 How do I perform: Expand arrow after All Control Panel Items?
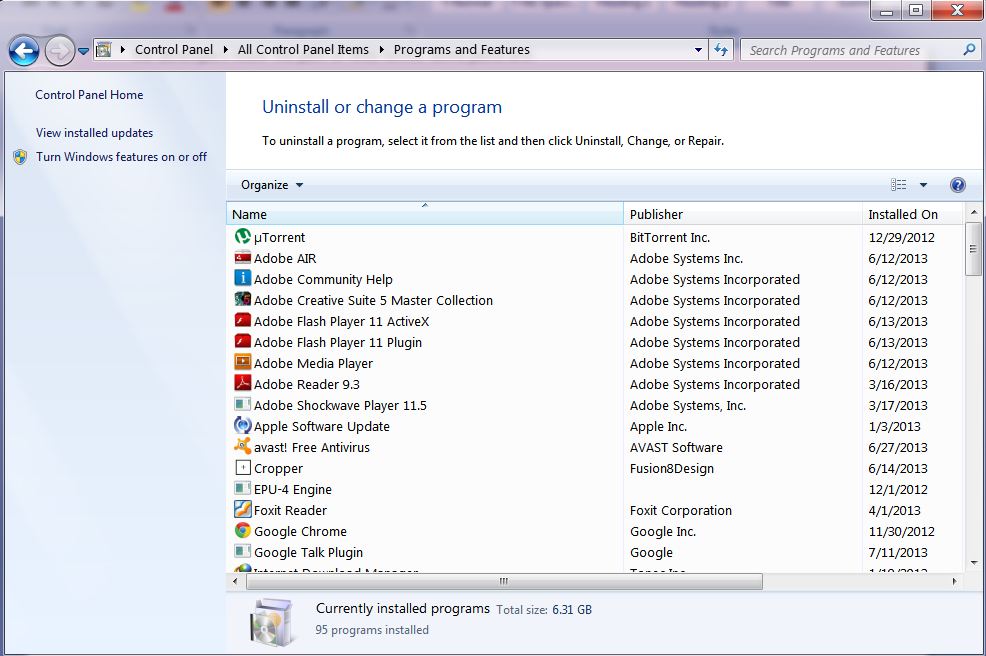(381, 50)
